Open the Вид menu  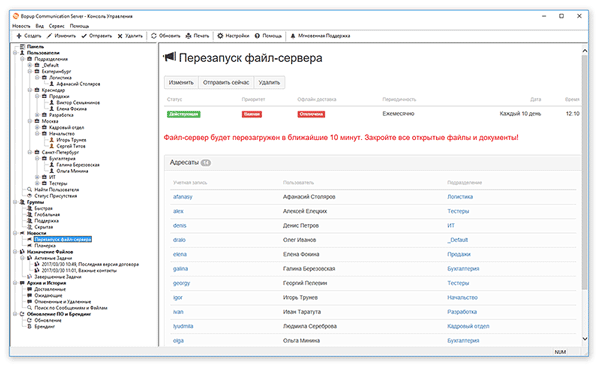[40, 26]
